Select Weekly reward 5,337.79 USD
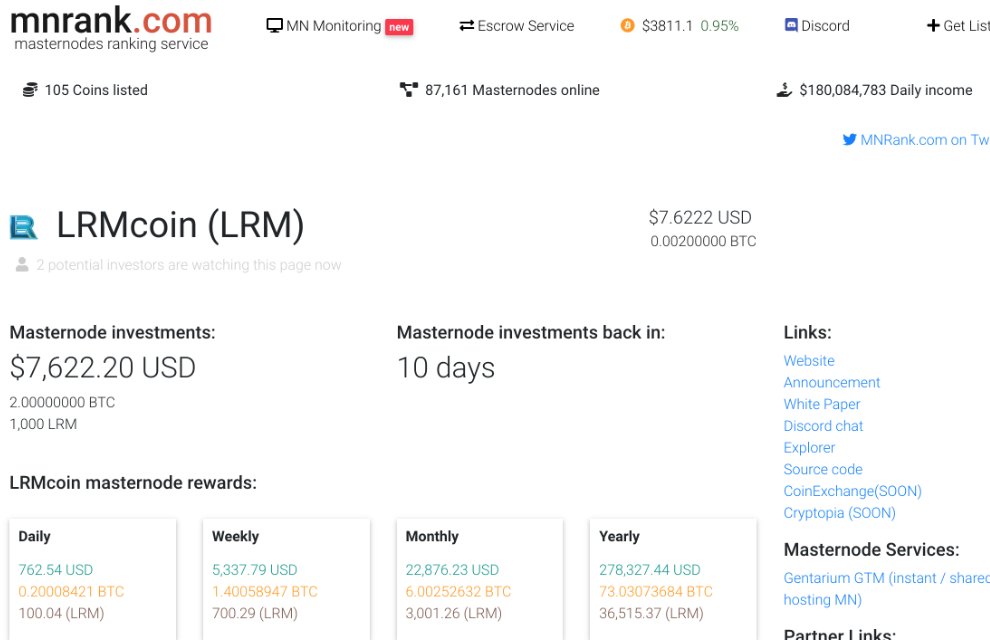The image size is (990, 640). click(254, 570)
